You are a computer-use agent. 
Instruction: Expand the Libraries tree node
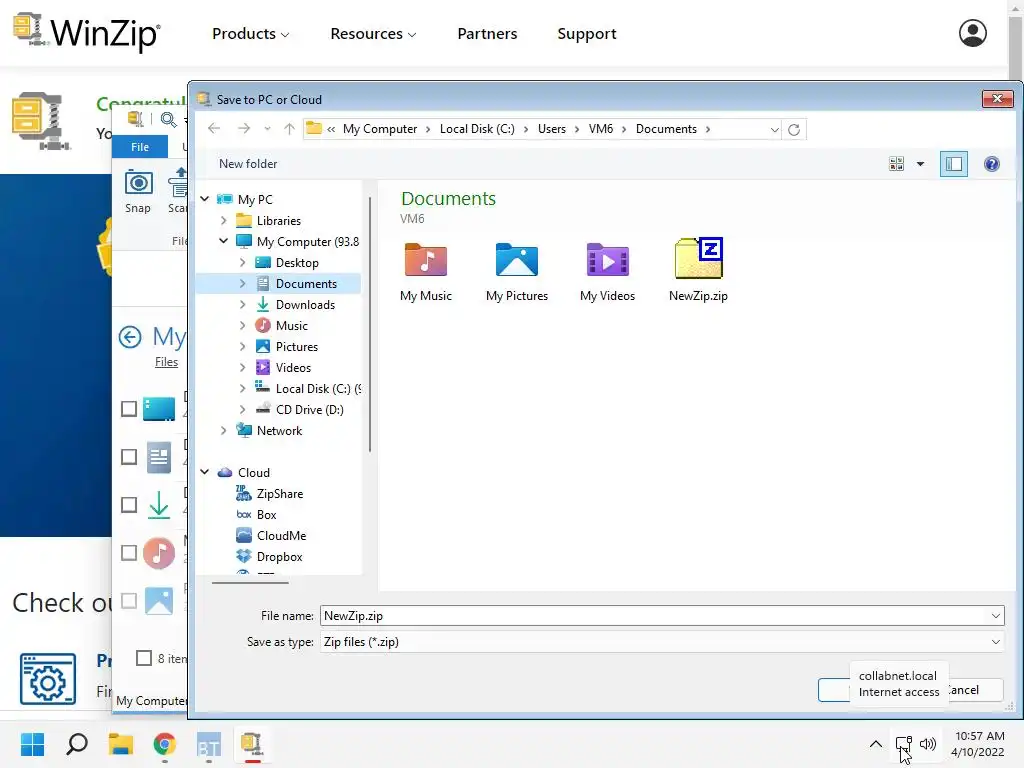pos(223,221)
